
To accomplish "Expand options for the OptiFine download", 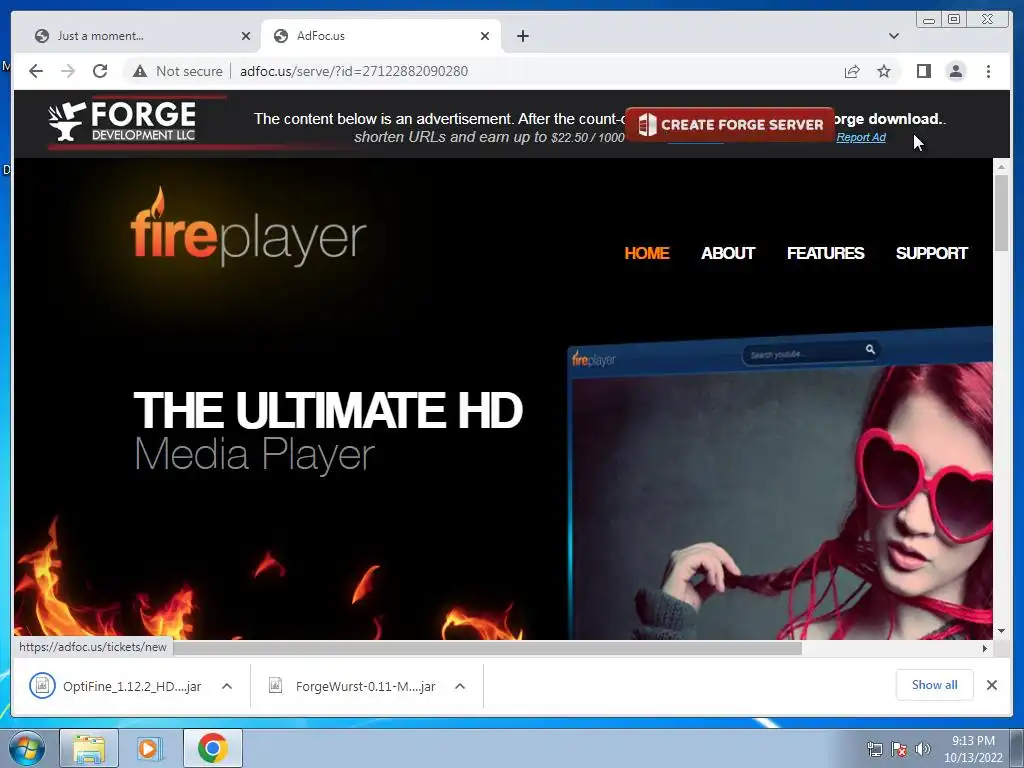I will coord(227,686).
